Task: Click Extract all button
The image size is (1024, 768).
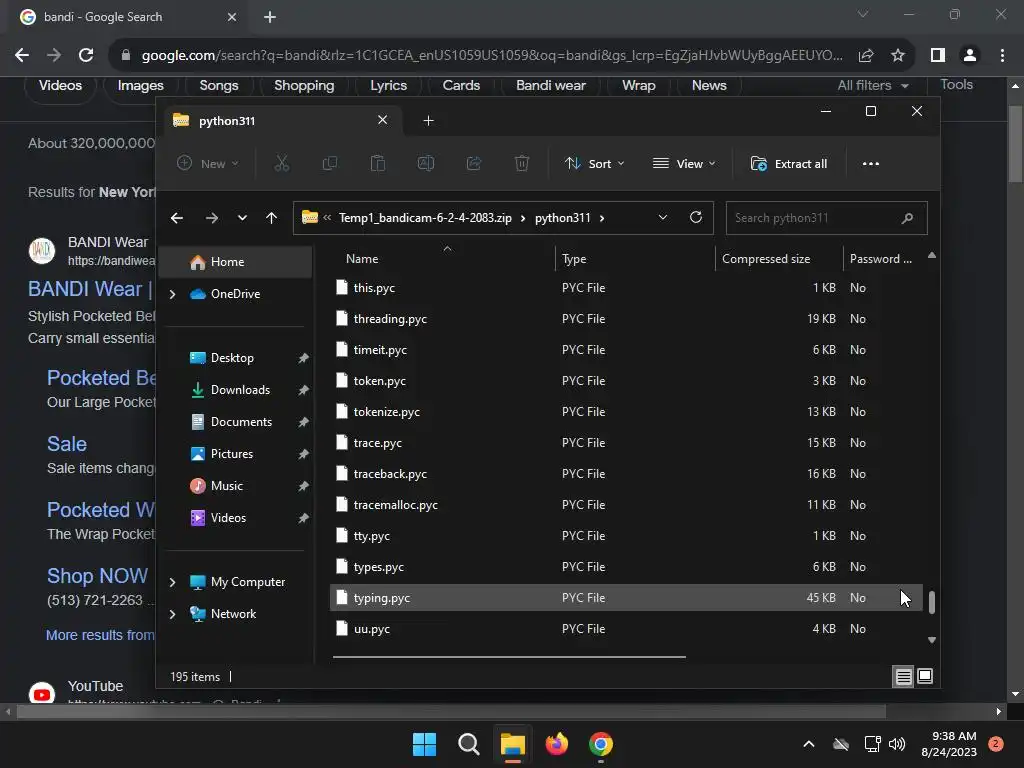Action: click(x=789, y=164)
